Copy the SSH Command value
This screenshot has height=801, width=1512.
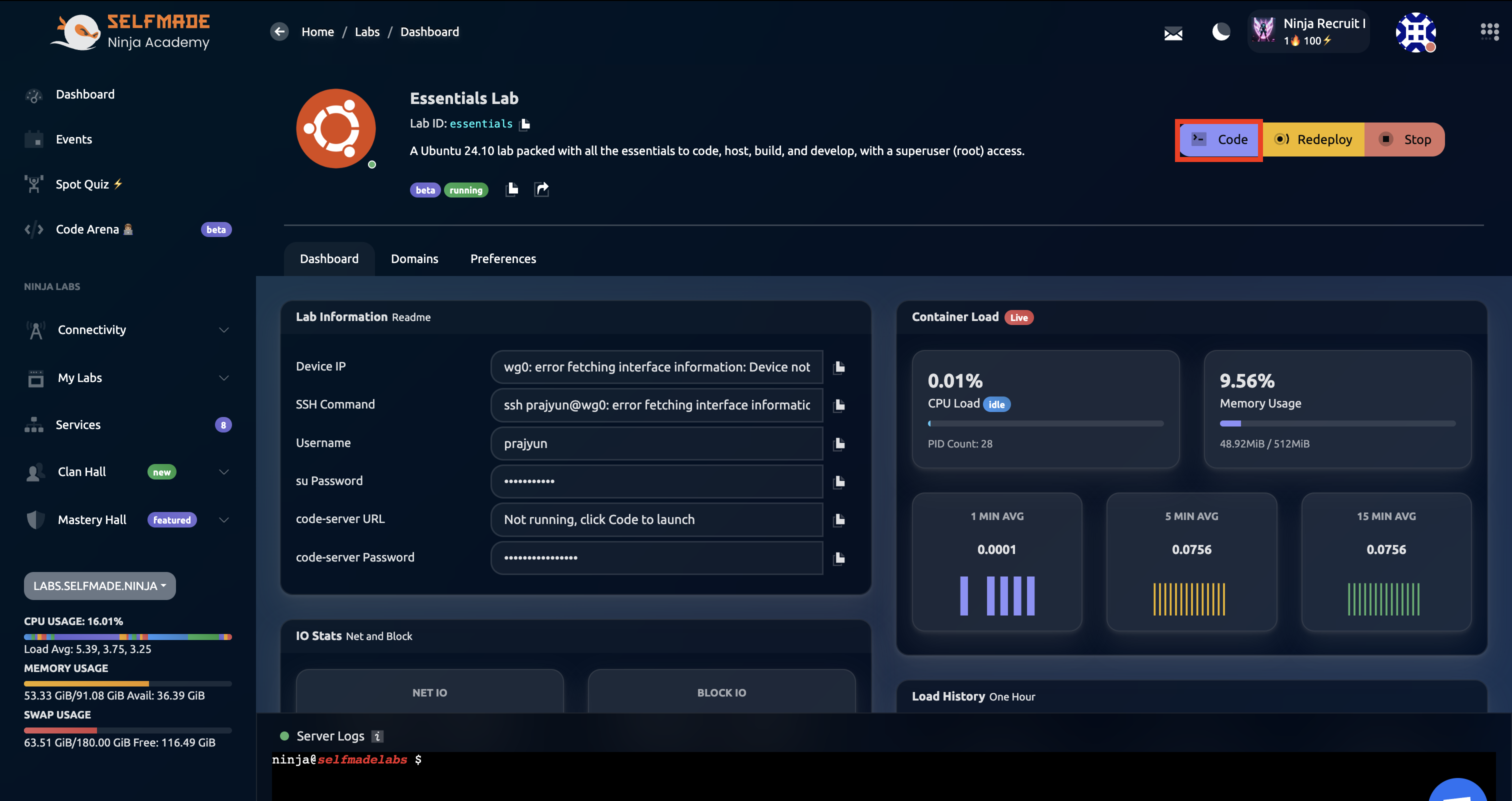coord(839,405)
